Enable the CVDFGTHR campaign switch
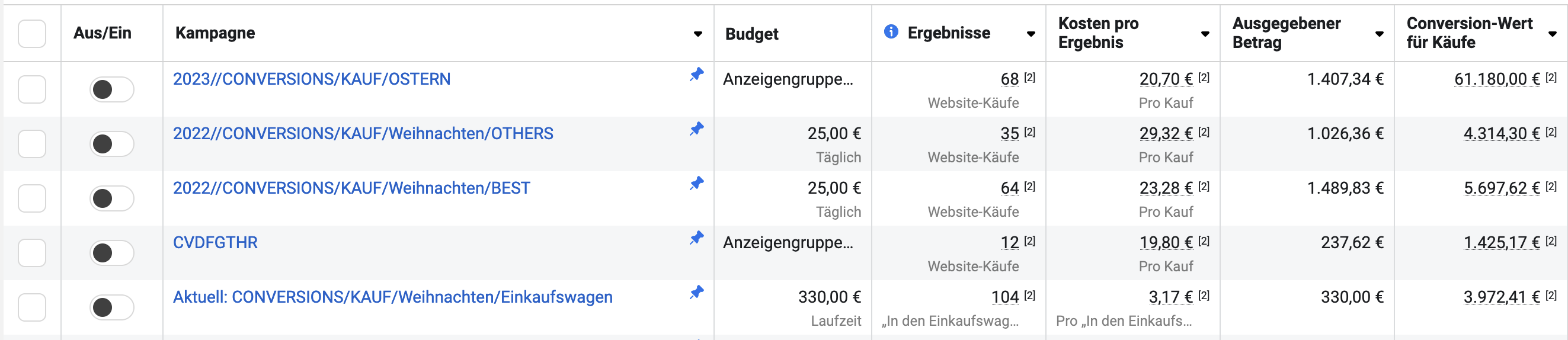The image size is (1568, 340). pyautogui.click(x=111, y=253)
